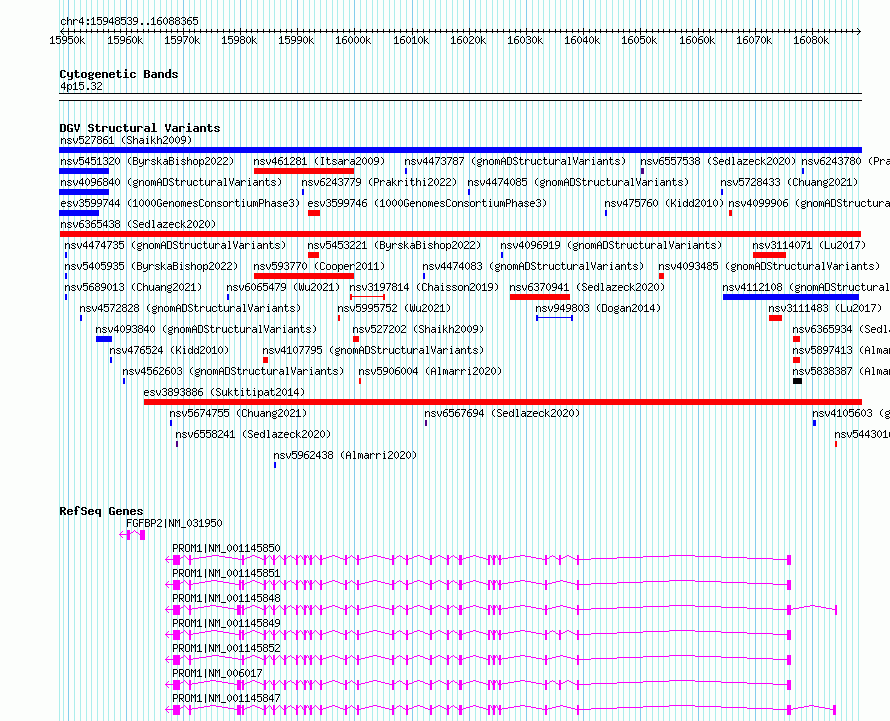
Task: Click the long red esv3893886 (Suktitipat2014) bar
Action: (x=503, y=402)
